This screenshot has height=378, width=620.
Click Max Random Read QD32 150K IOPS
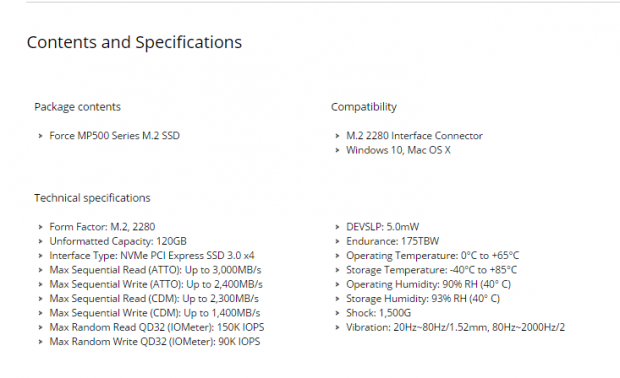[157, 327]
